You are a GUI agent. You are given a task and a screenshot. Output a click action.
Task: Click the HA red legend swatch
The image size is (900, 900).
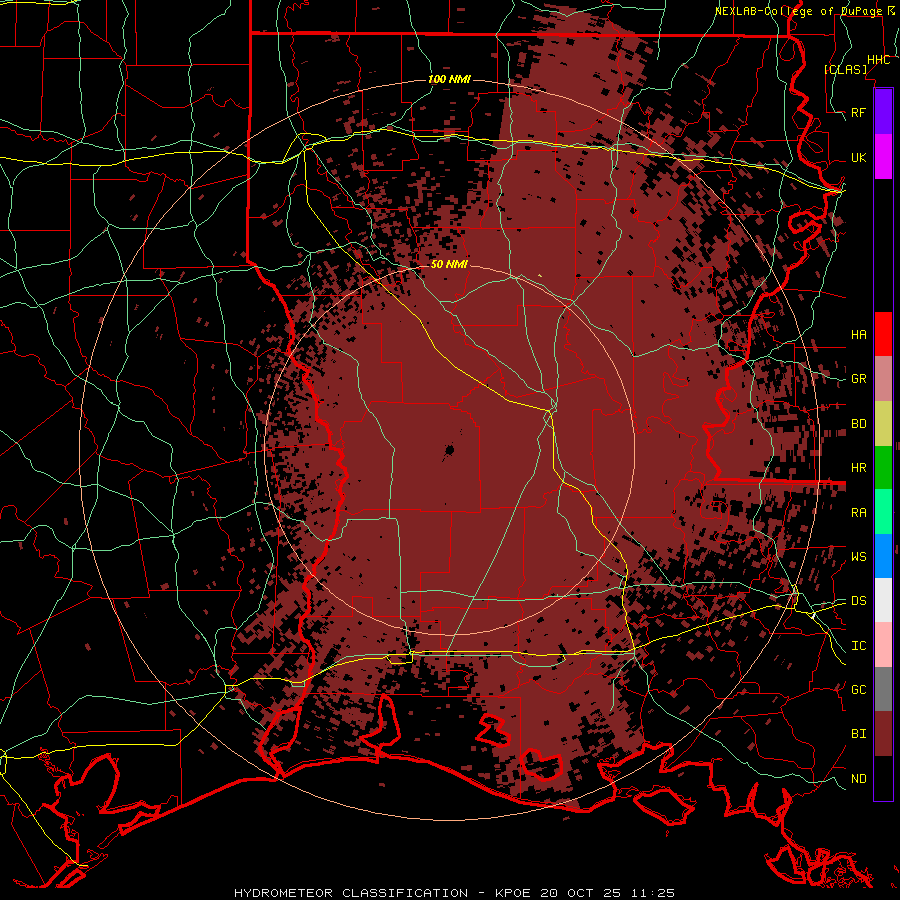point(883,334)
